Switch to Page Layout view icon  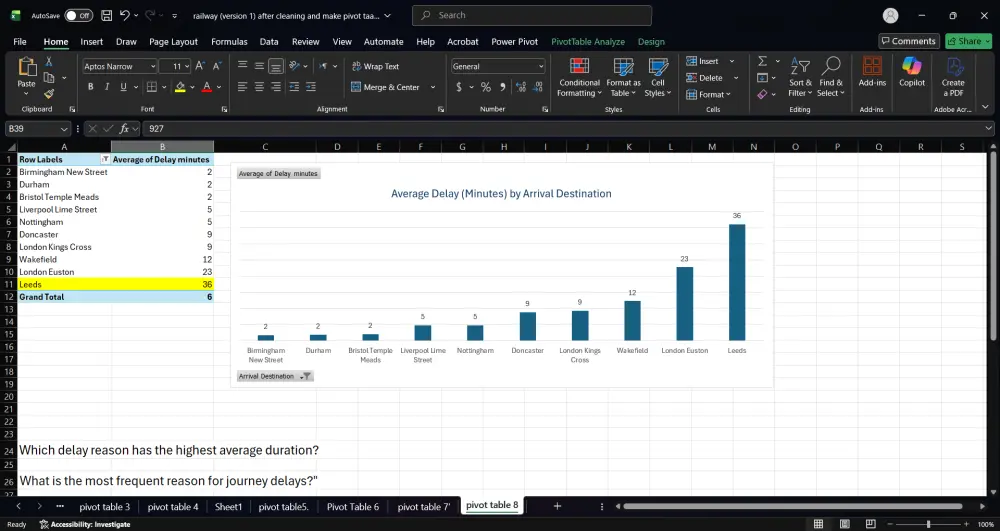pos(844,524)
